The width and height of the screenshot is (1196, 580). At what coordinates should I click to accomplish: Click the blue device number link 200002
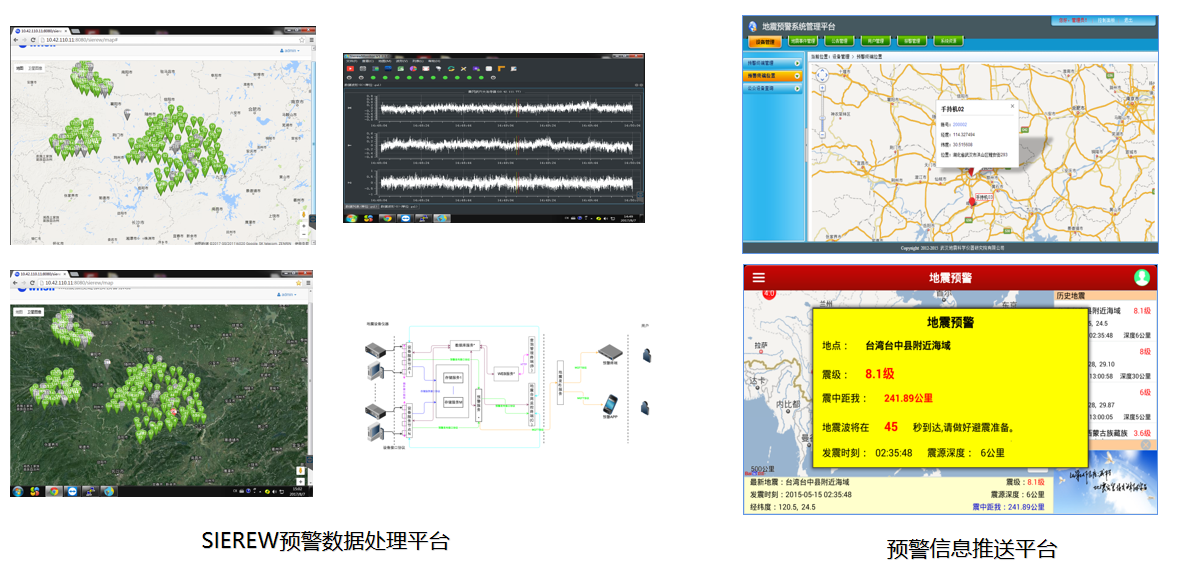[960, 124]
